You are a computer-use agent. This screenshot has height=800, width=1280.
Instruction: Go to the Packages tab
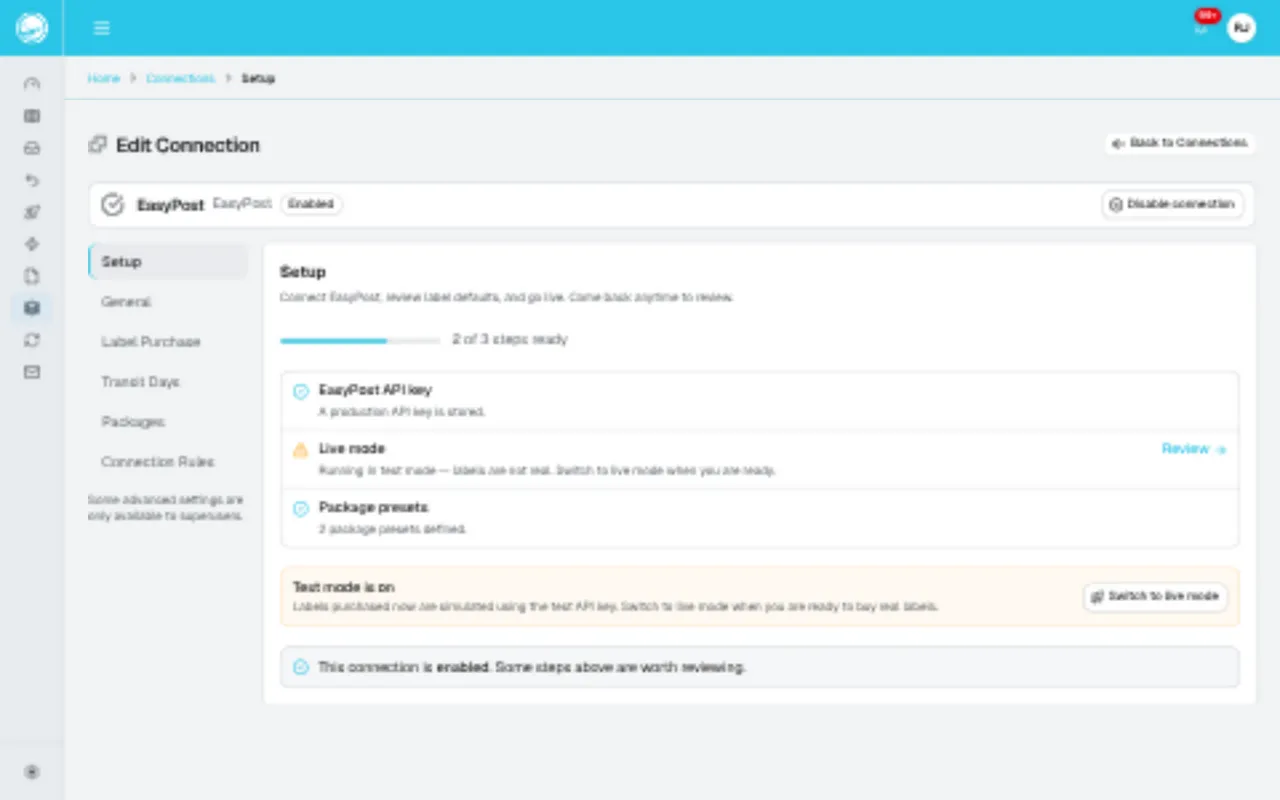coord(168,422)
